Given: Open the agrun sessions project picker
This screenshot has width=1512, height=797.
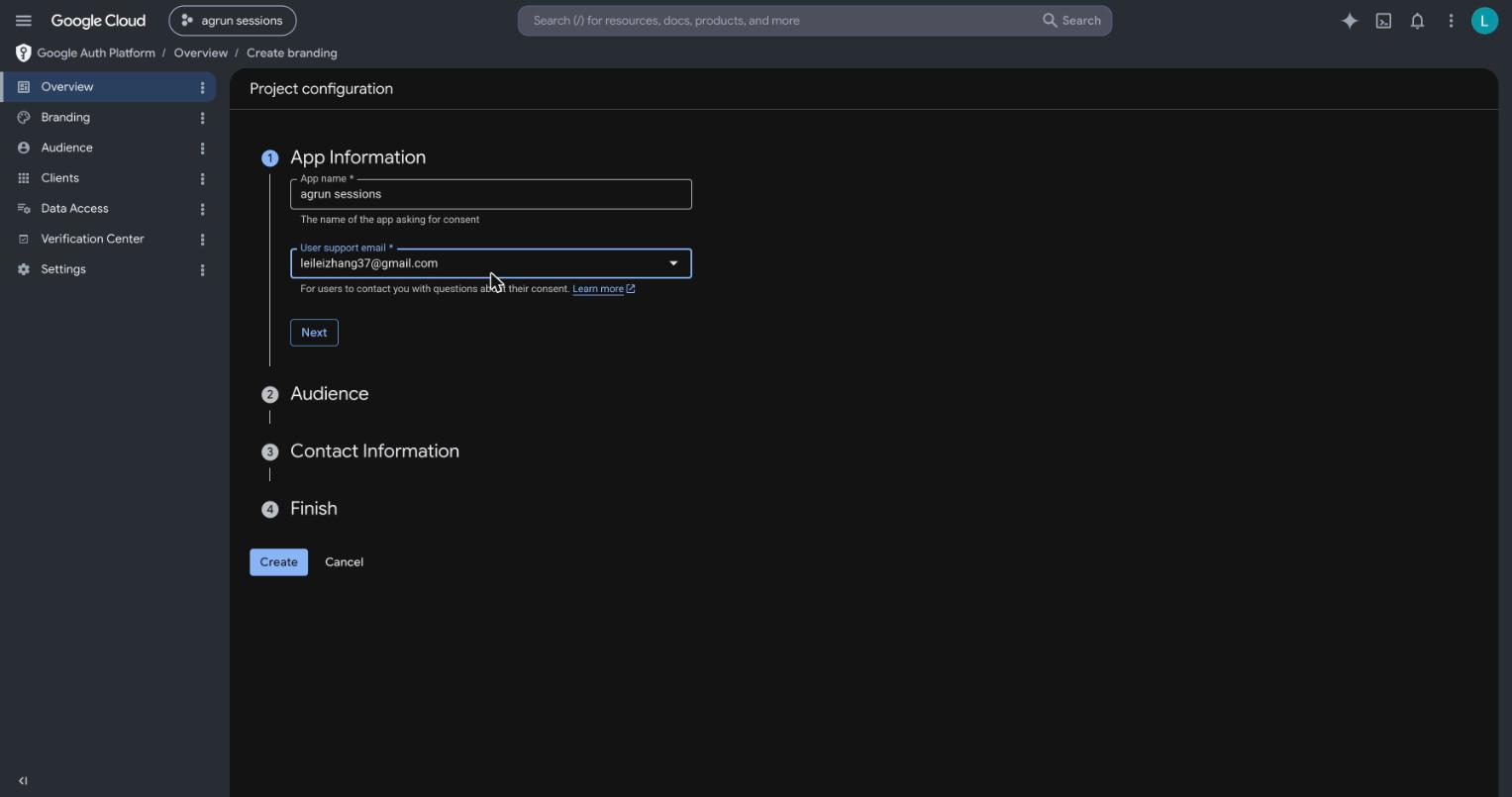Looking at the screenshot, I should (x=233, y=21).
